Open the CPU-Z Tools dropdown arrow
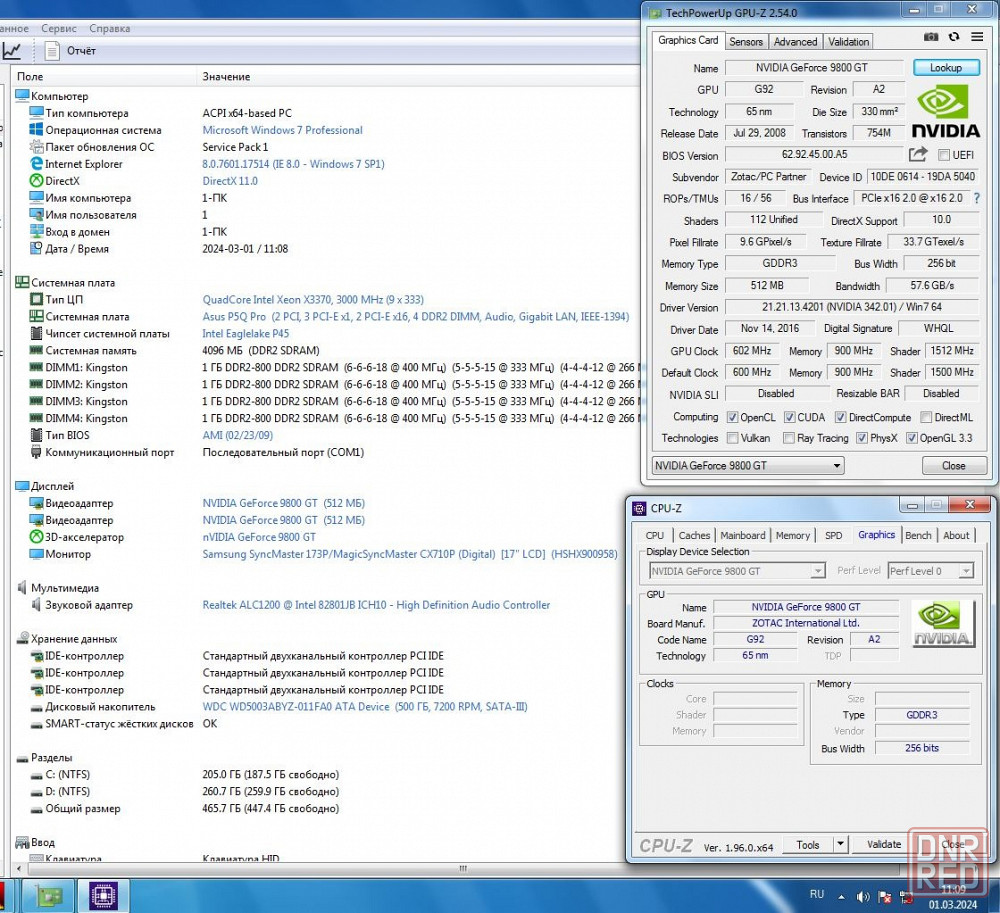Viewport: 1000px width, 913px height. click(x=841, y=844)
